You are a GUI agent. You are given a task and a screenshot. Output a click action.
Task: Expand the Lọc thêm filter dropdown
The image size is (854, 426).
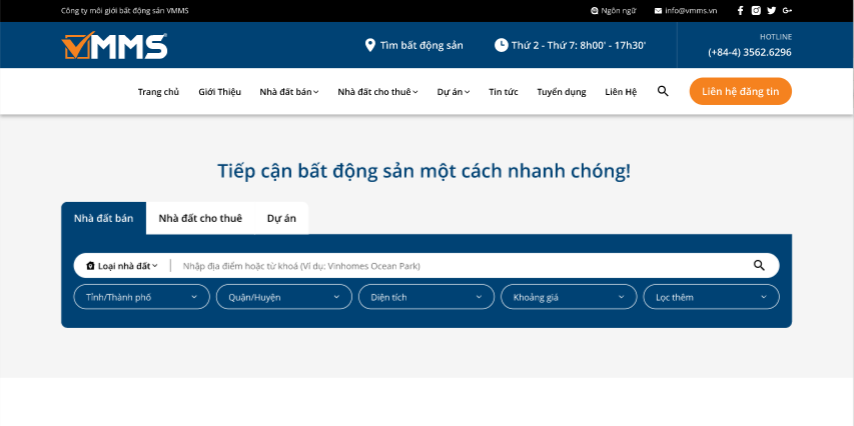(711, 297)
